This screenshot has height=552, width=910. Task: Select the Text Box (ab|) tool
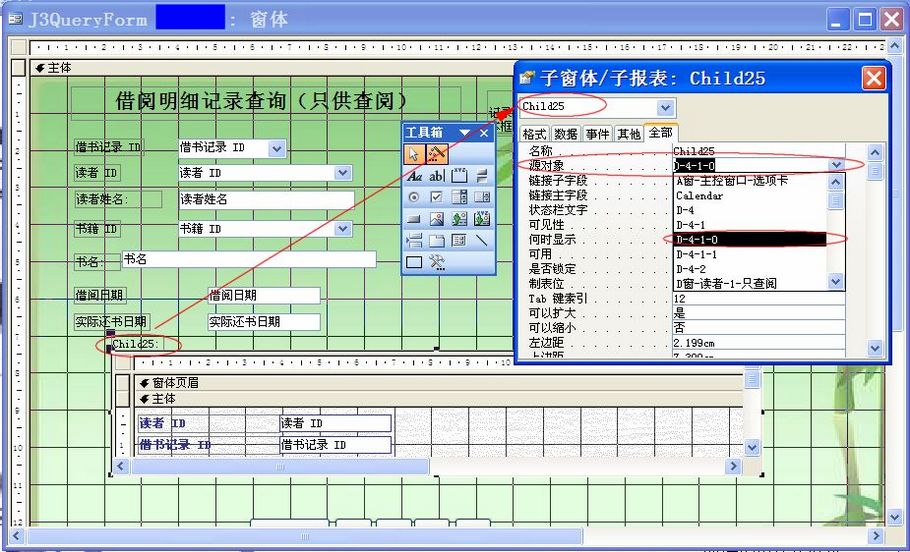[x=436, y=176]
